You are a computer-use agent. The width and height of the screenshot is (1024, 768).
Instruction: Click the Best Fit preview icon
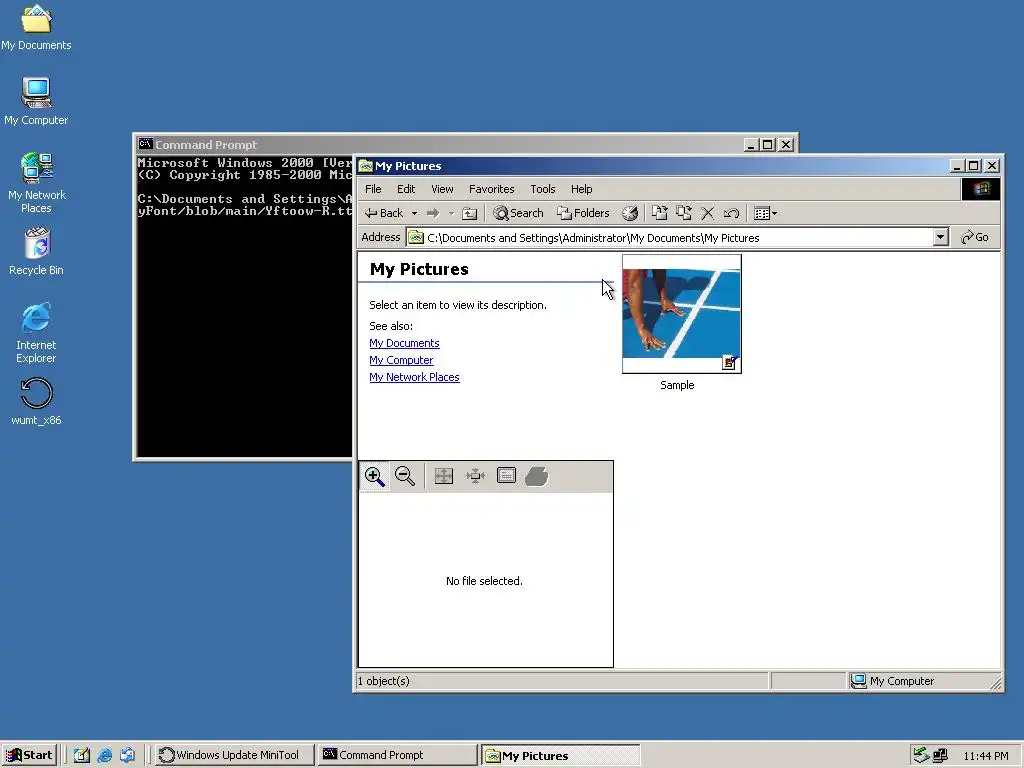tap(475, 476)
